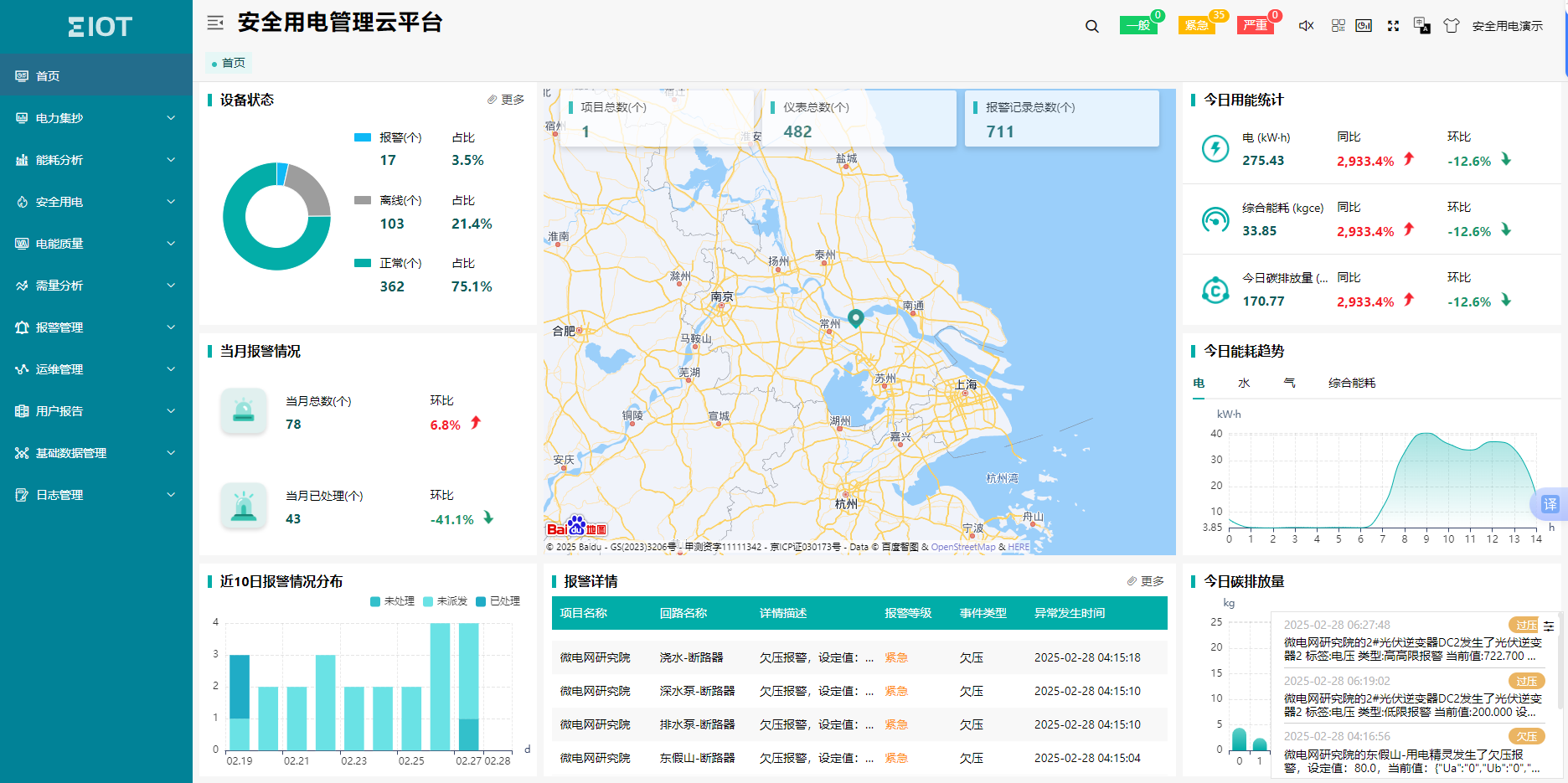Expand the 用户报告 menu chevron
This screenshot has height=783, width=1568.
(171, 411)
